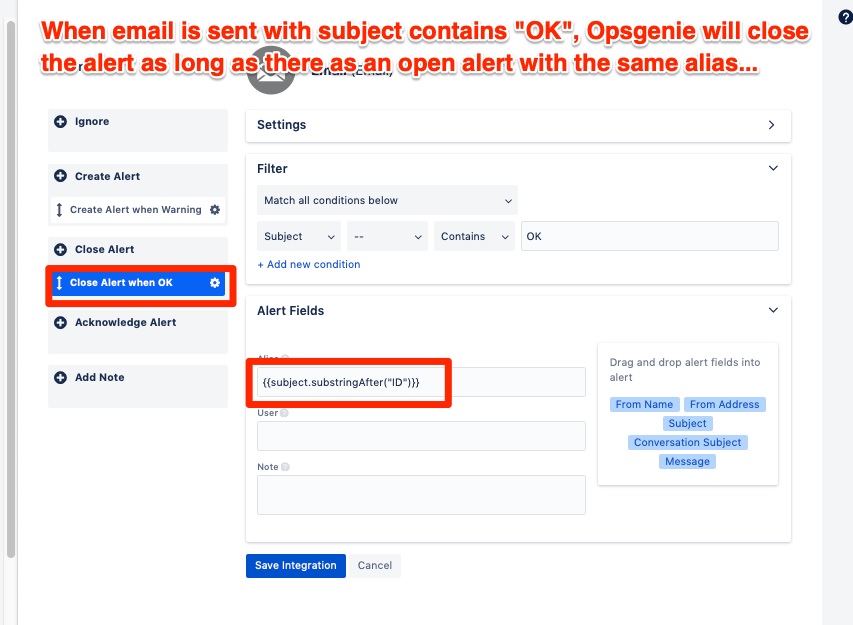This screenshot has height=625, width=853.
Task: Click the email envelope icon at the top
Action: coord(270,70)
